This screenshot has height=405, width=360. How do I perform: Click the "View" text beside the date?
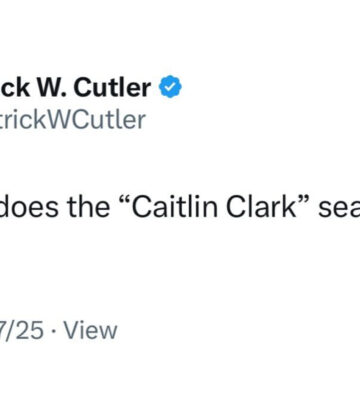(90, 330)
